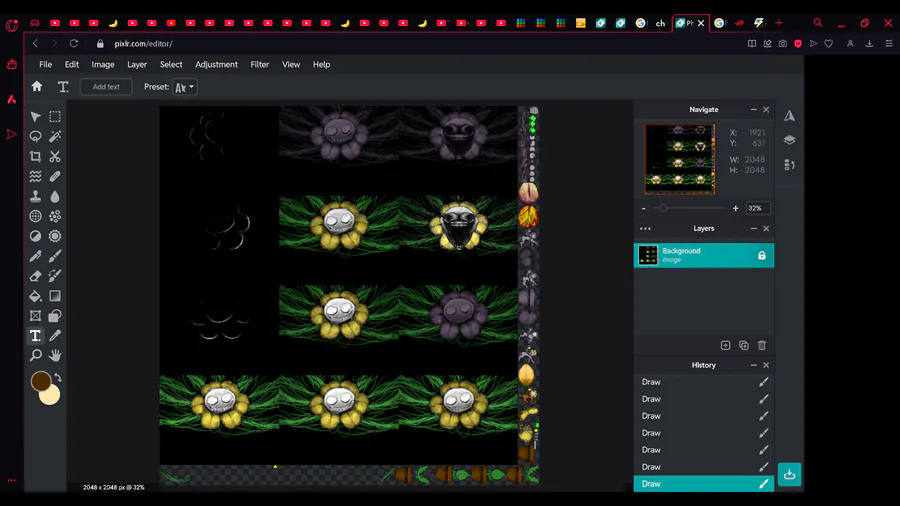The image size is (900, 506).
Task: Pick the Fill paint bucket tool
Action: 36,296
